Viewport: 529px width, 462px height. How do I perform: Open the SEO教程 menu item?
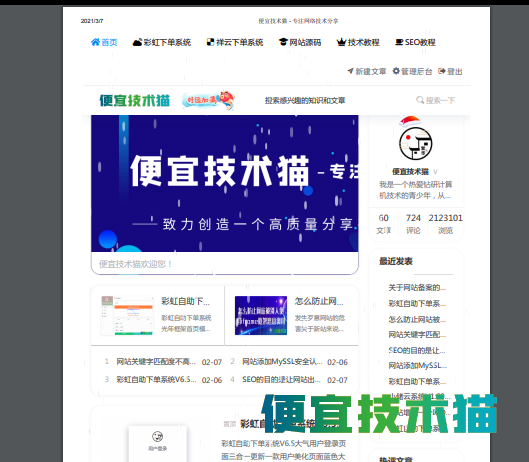tap(415, 42)
